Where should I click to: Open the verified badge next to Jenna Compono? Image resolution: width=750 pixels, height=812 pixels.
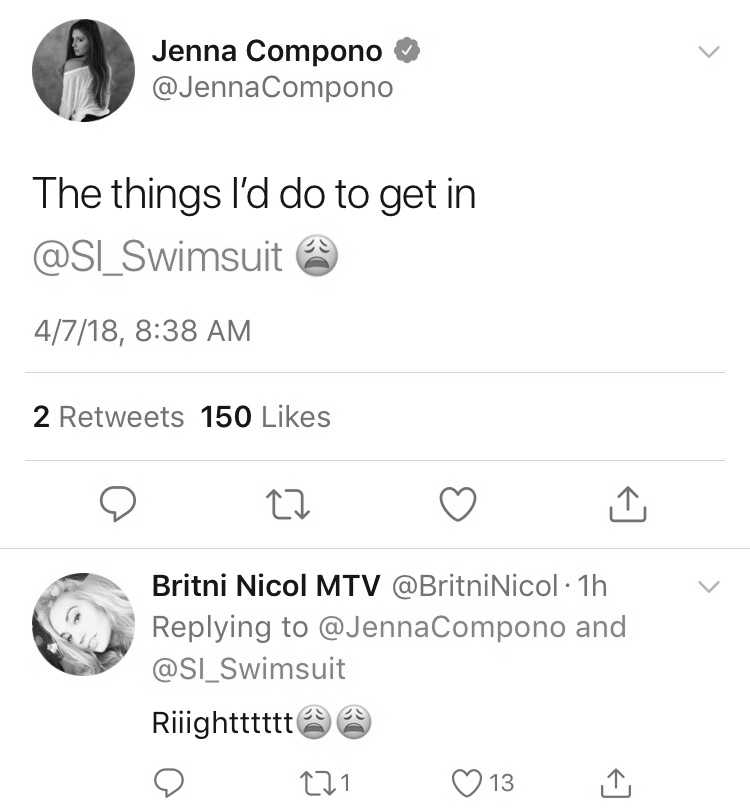click(407, 51)
